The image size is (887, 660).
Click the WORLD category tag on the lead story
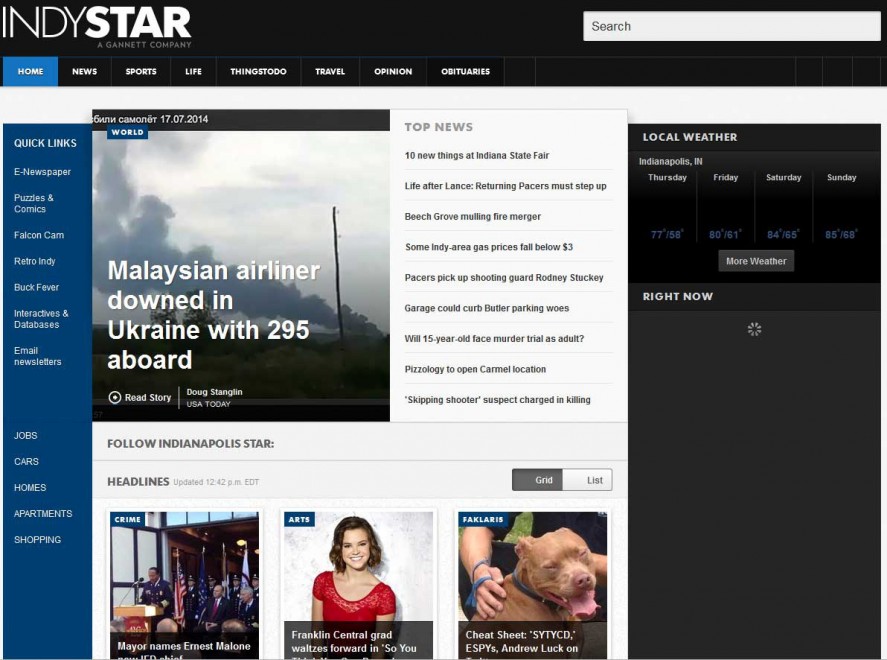[127, 132]
